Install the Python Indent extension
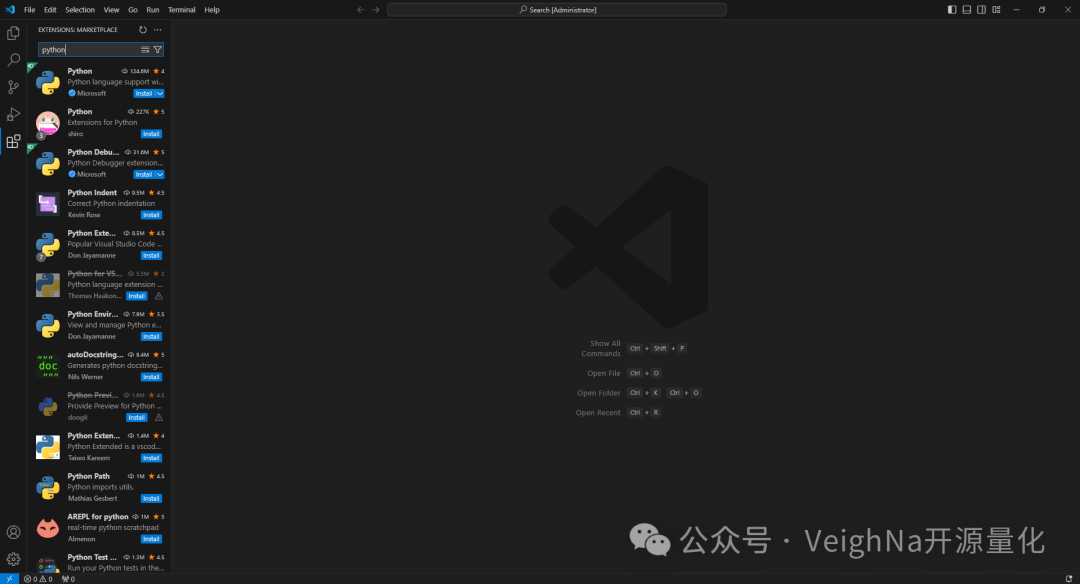Viewport: 1080px width, 584px height. point(151,215)
